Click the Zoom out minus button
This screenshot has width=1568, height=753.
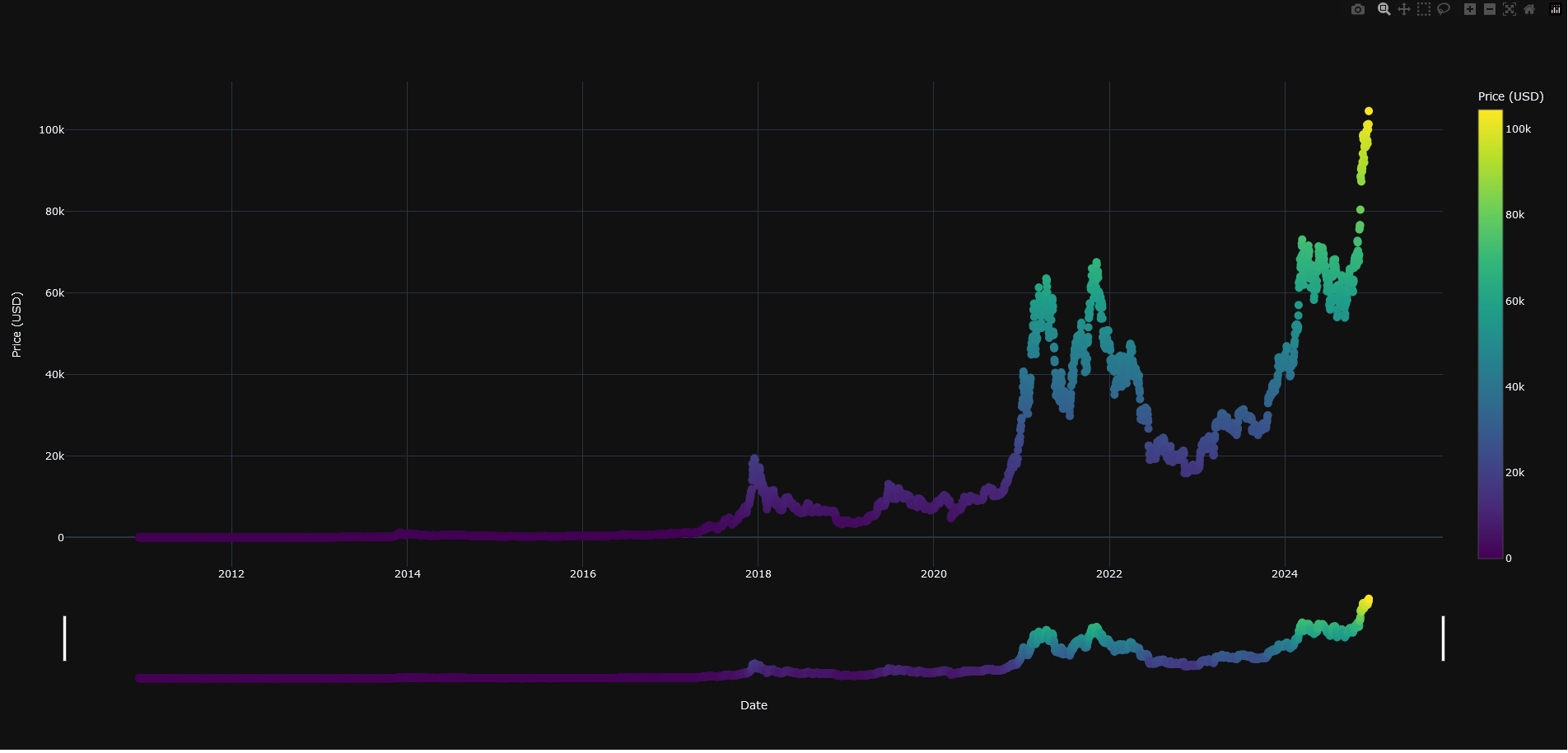coord(1490,9)
